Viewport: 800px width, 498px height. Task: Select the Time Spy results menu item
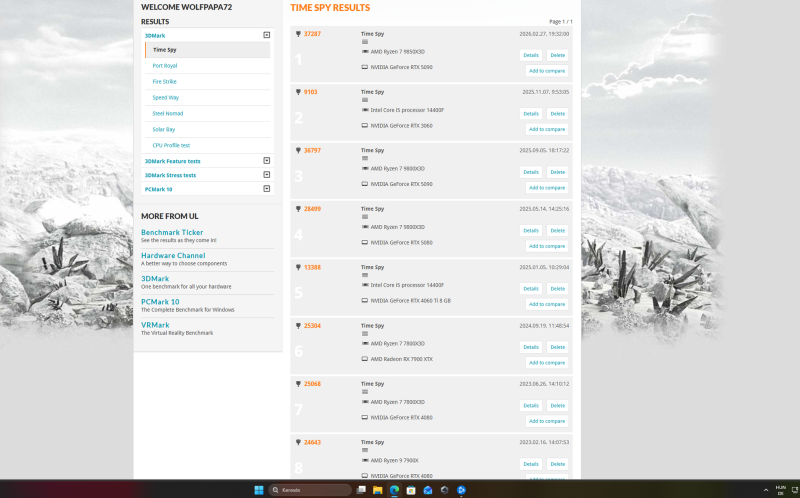pos(208,49)
